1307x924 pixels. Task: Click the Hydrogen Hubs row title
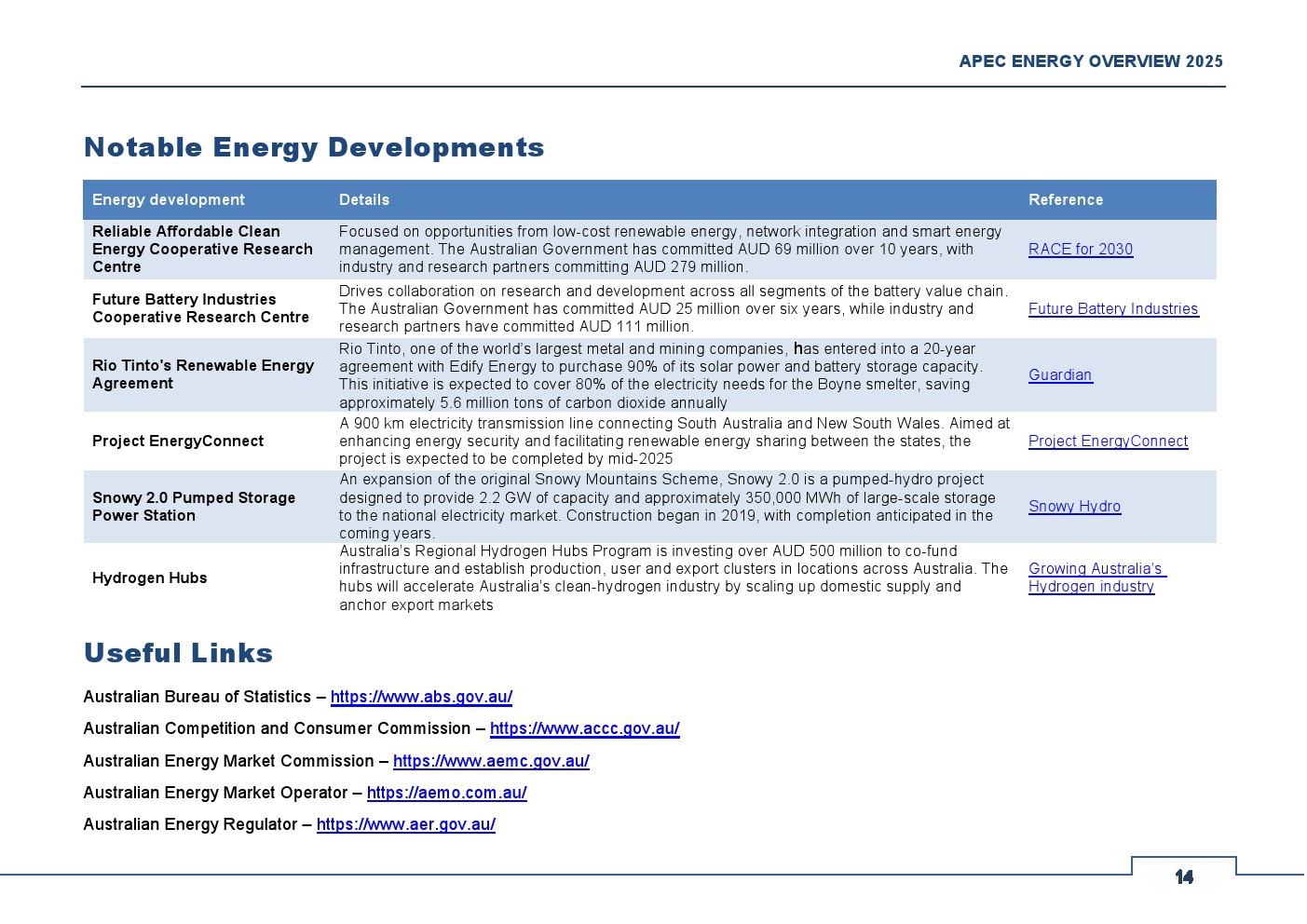click(x=150, y=578)
